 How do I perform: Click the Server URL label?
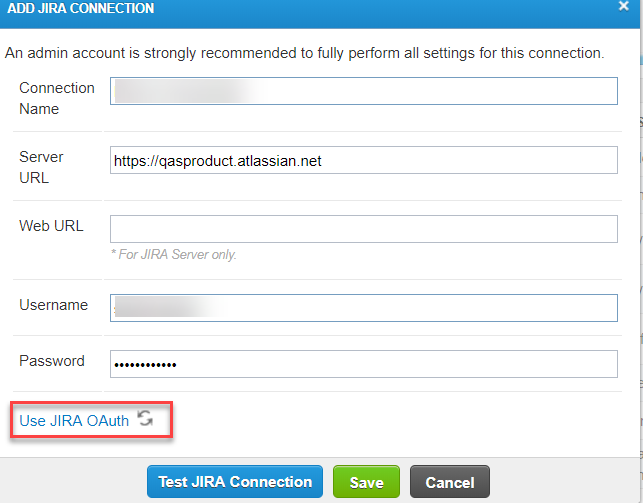(41, 167)
